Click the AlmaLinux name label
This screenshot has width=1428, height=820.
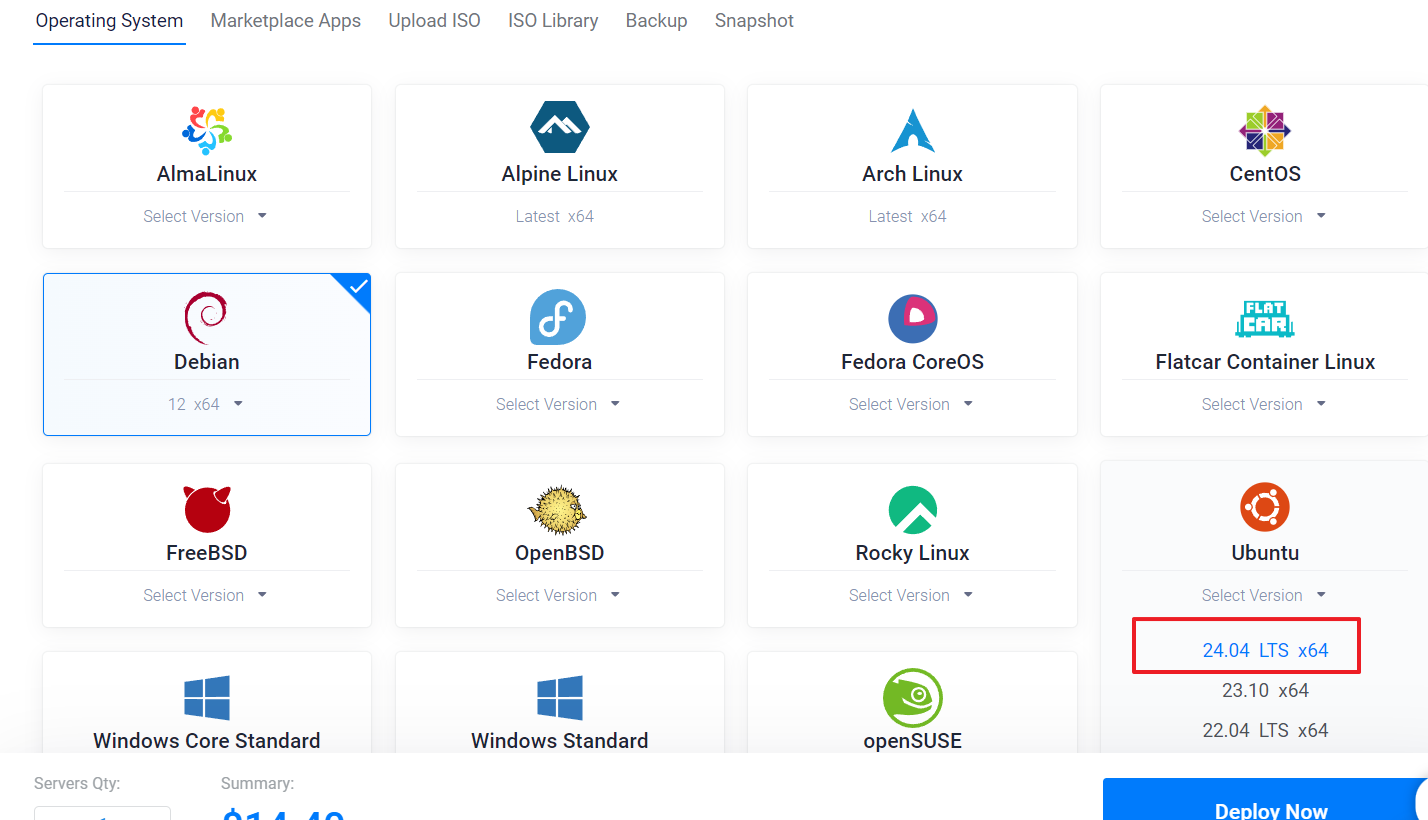point(207,174)
